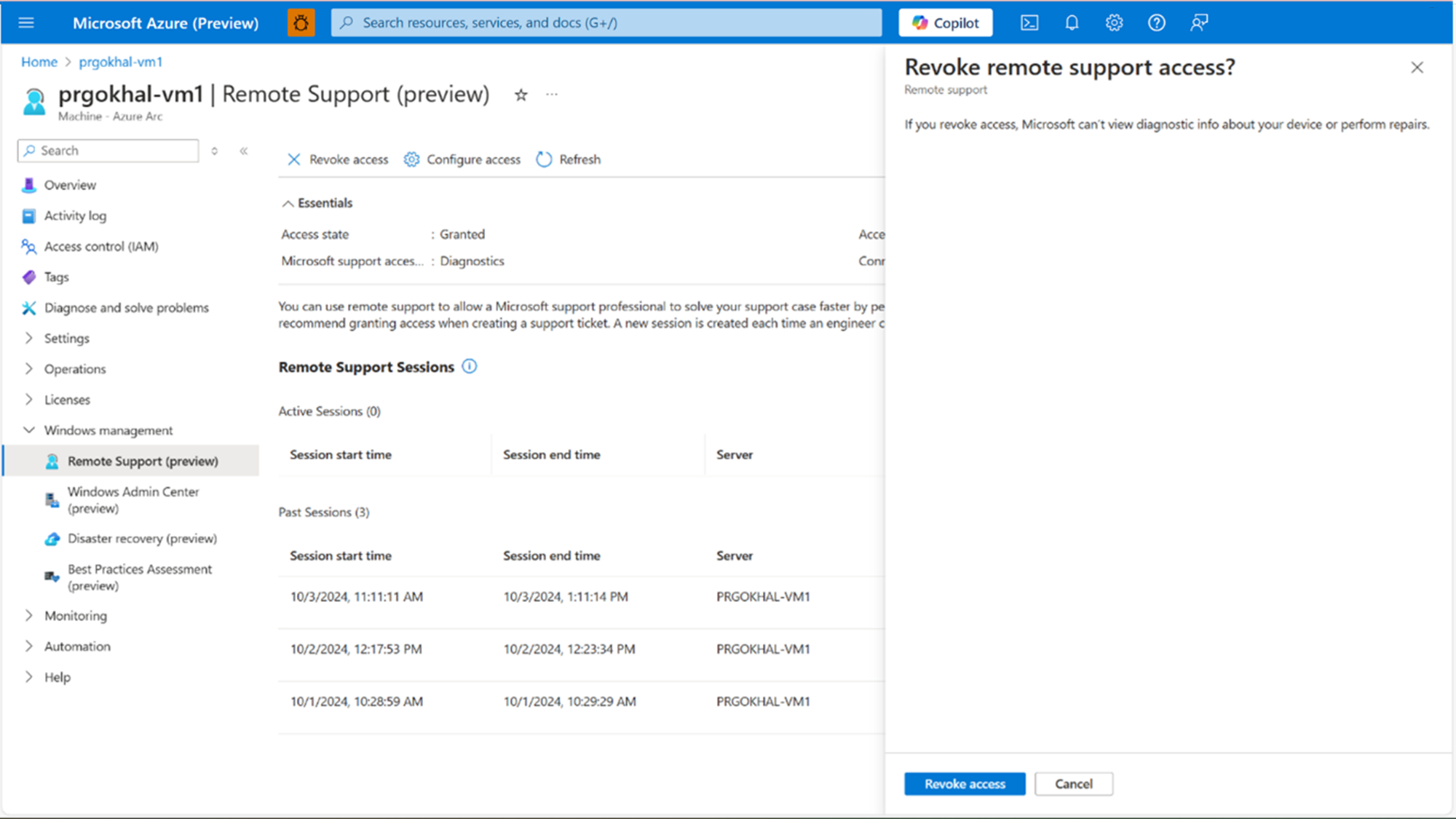1456x819 pixels.
Task: View notifications bell
Action: click(x=1071, y=22)
